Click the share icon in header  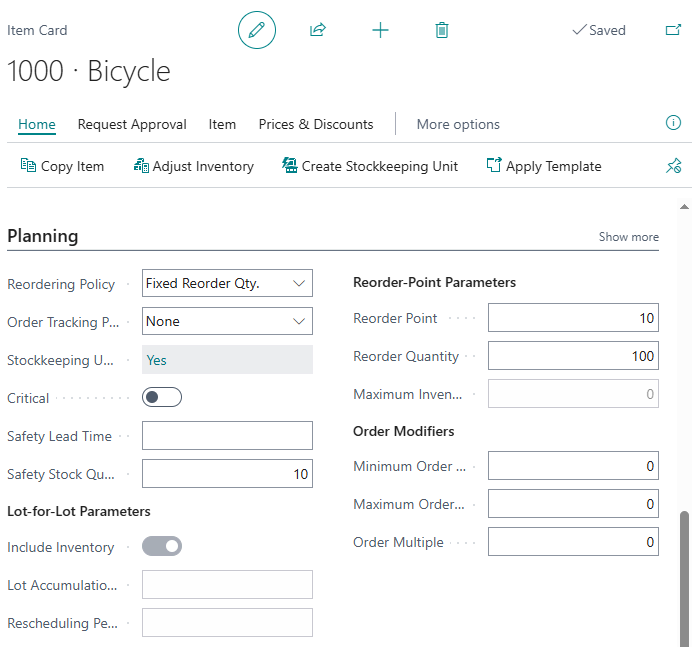pos(318,30)
